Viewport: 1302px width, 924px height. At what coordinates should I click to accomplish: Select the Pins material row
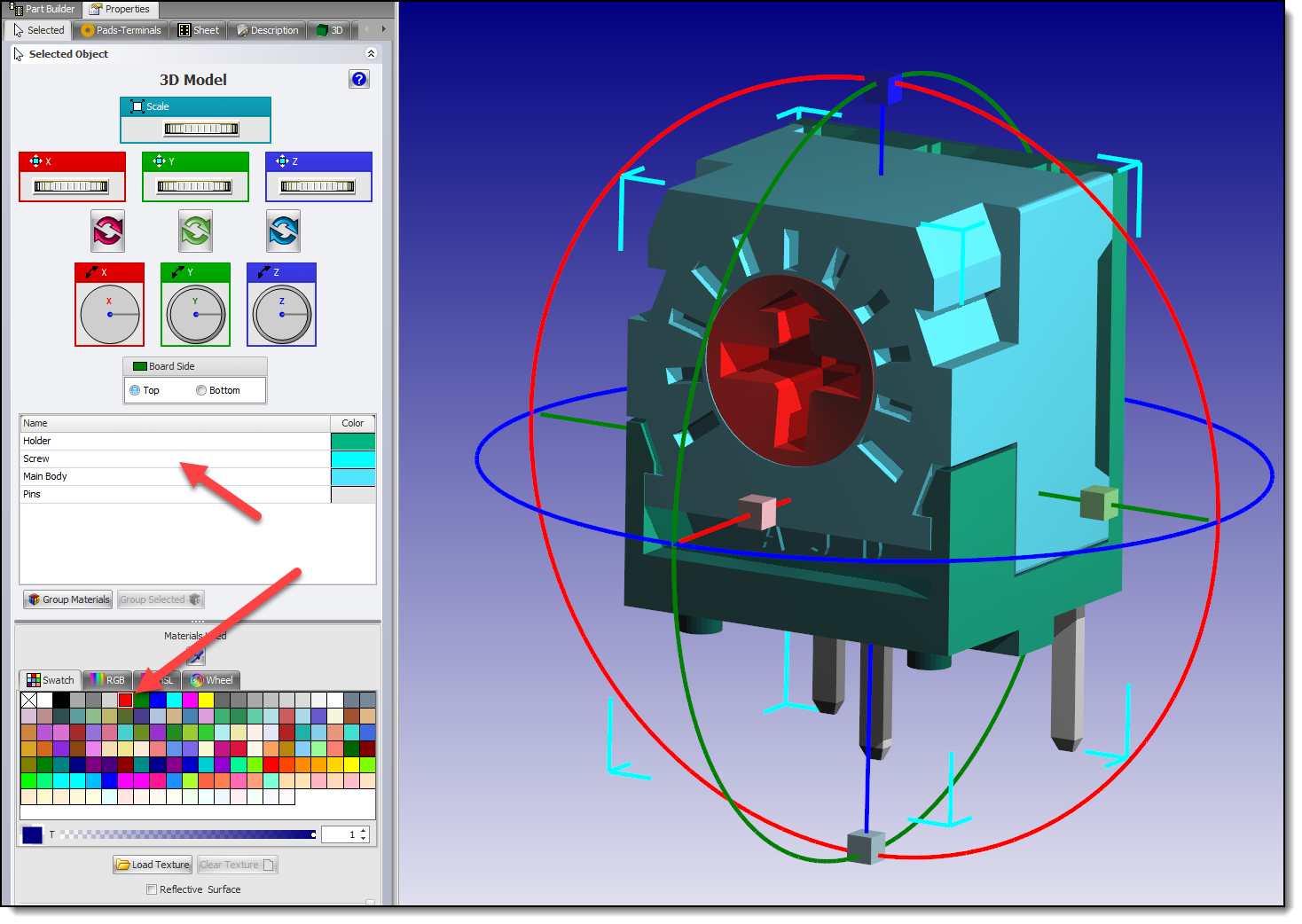pos(198,494)
